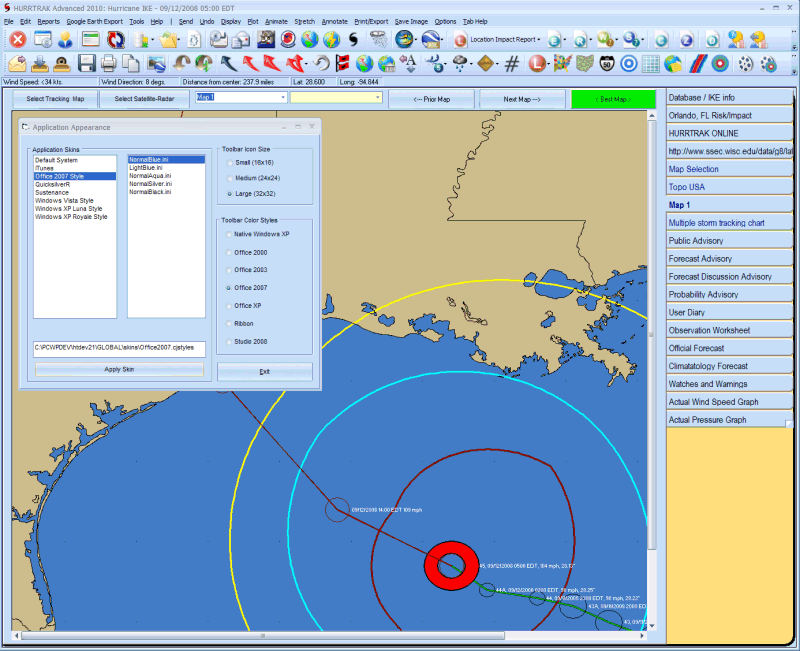Click the film reel animation icon
Viewport: 800px width, 651px height.
coord(745,64)
